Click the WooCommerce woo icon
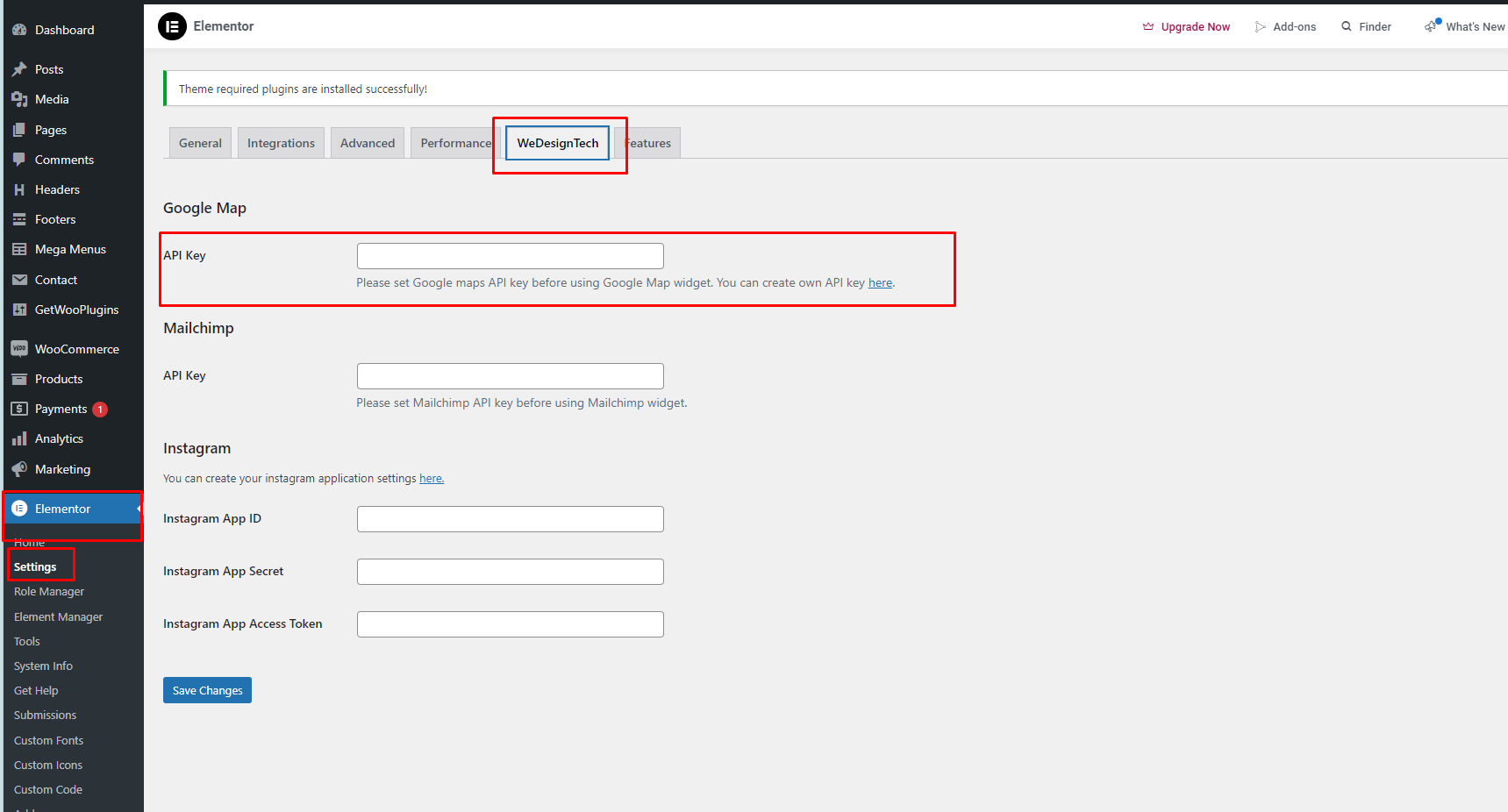Viewport: 1508px width, 812px height. 19,349
